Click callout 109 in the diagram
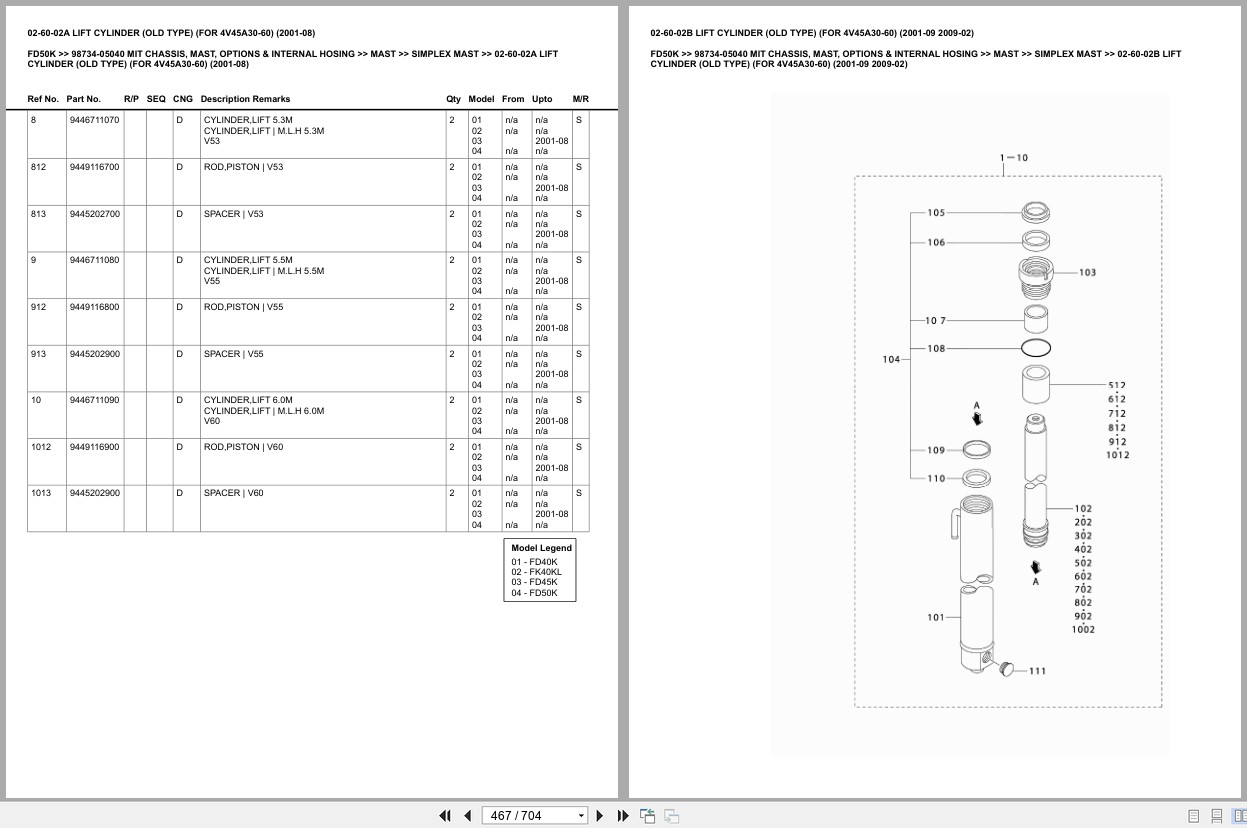 [936, 450]
